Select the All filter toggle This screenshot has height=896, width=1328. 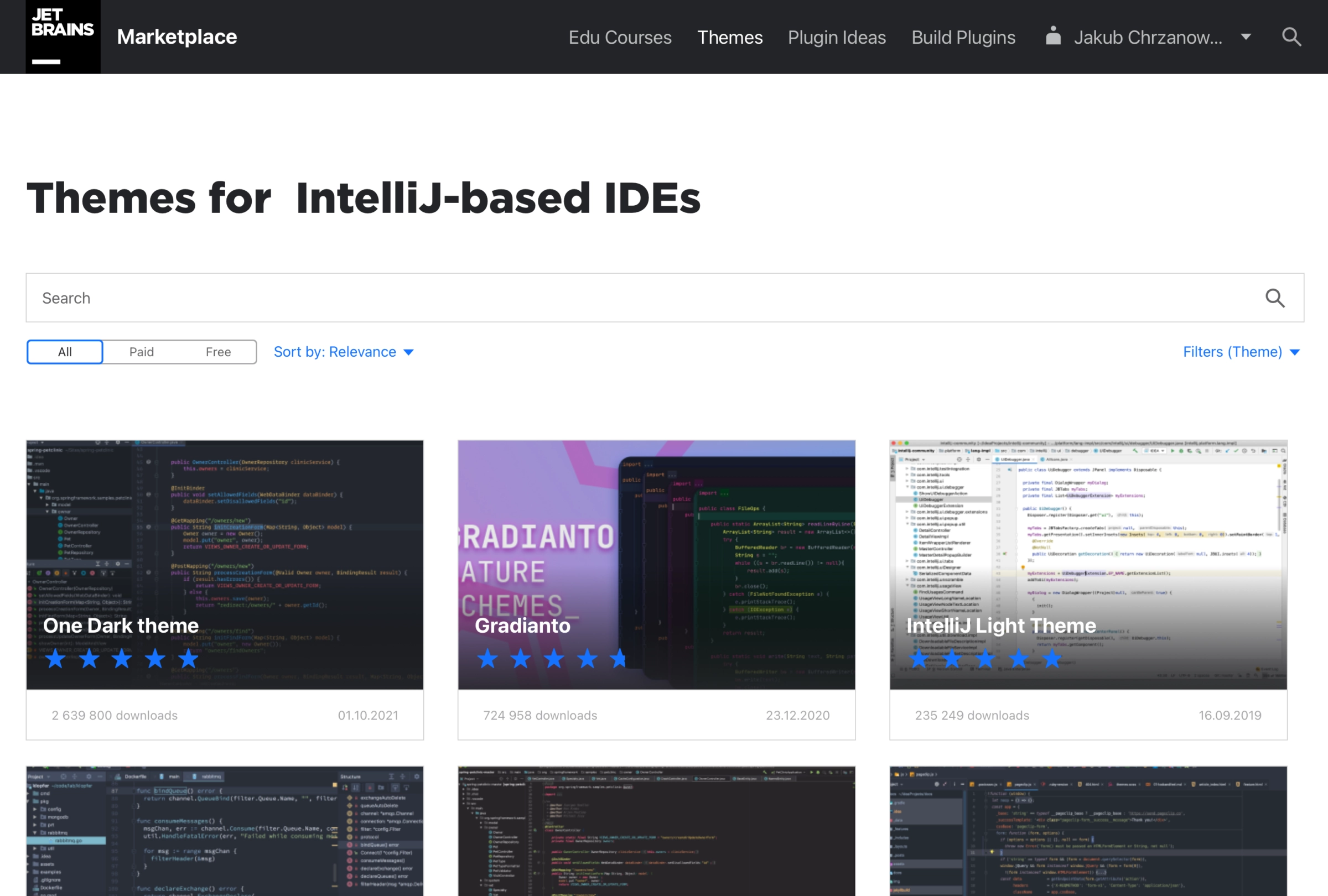pos(64,351)
